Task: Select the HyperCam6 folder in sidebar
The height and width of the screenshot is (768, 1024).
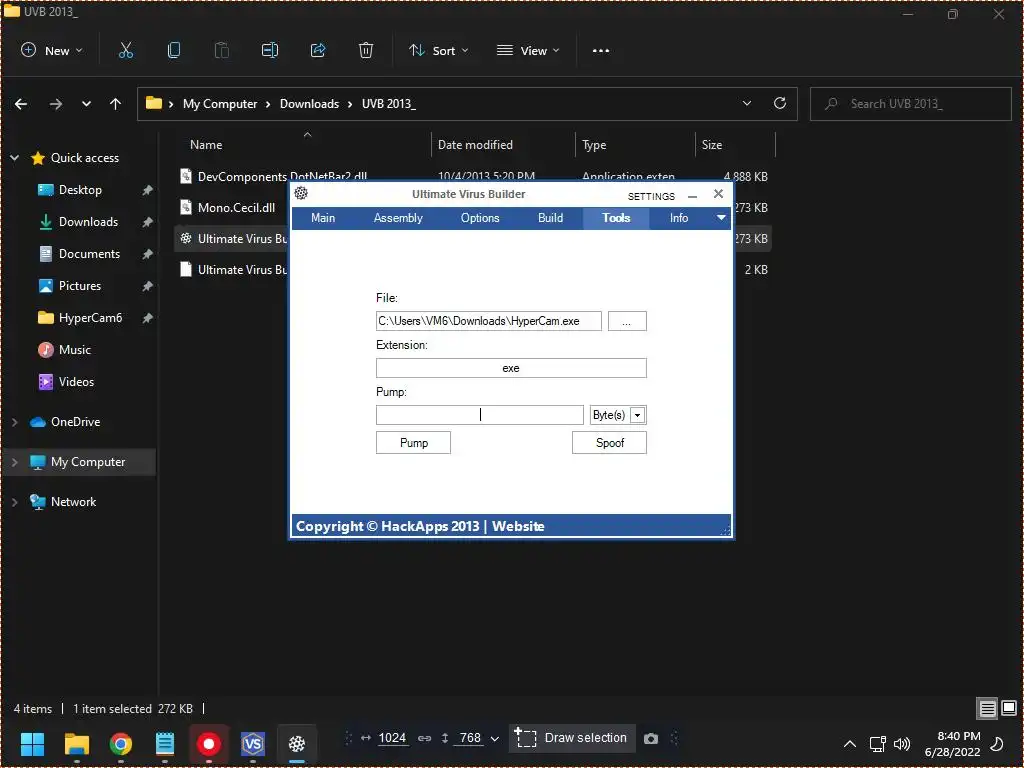Action: [90, 318]
